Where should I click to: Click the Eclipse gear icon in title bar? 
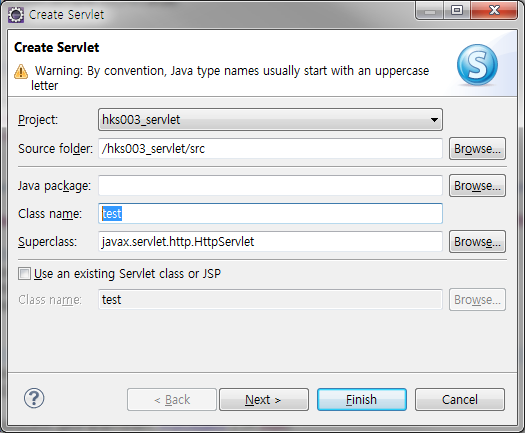point(16,15)
